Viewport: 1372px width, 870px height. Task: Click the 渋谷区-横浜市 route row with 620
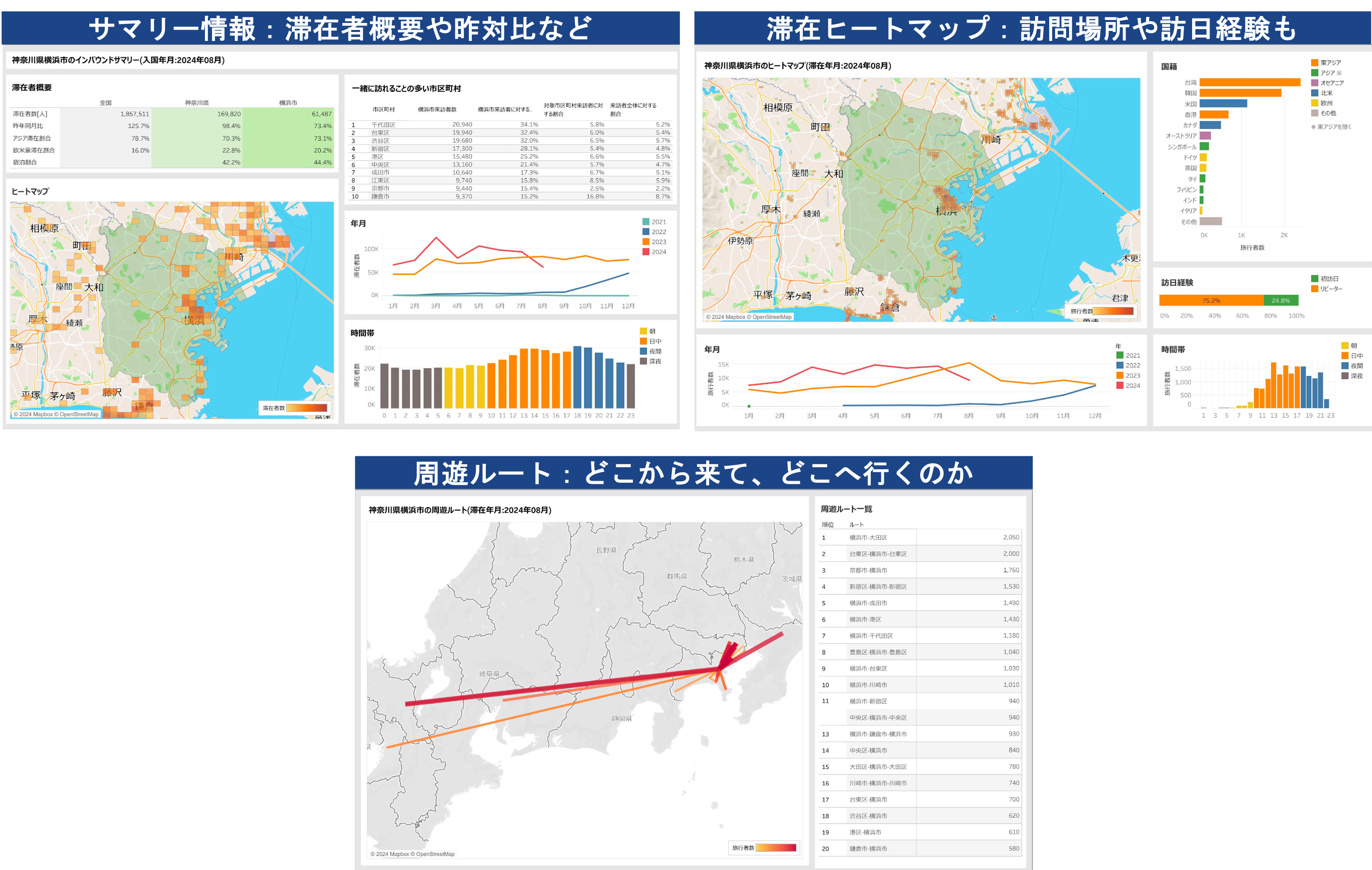pos(920,816)
